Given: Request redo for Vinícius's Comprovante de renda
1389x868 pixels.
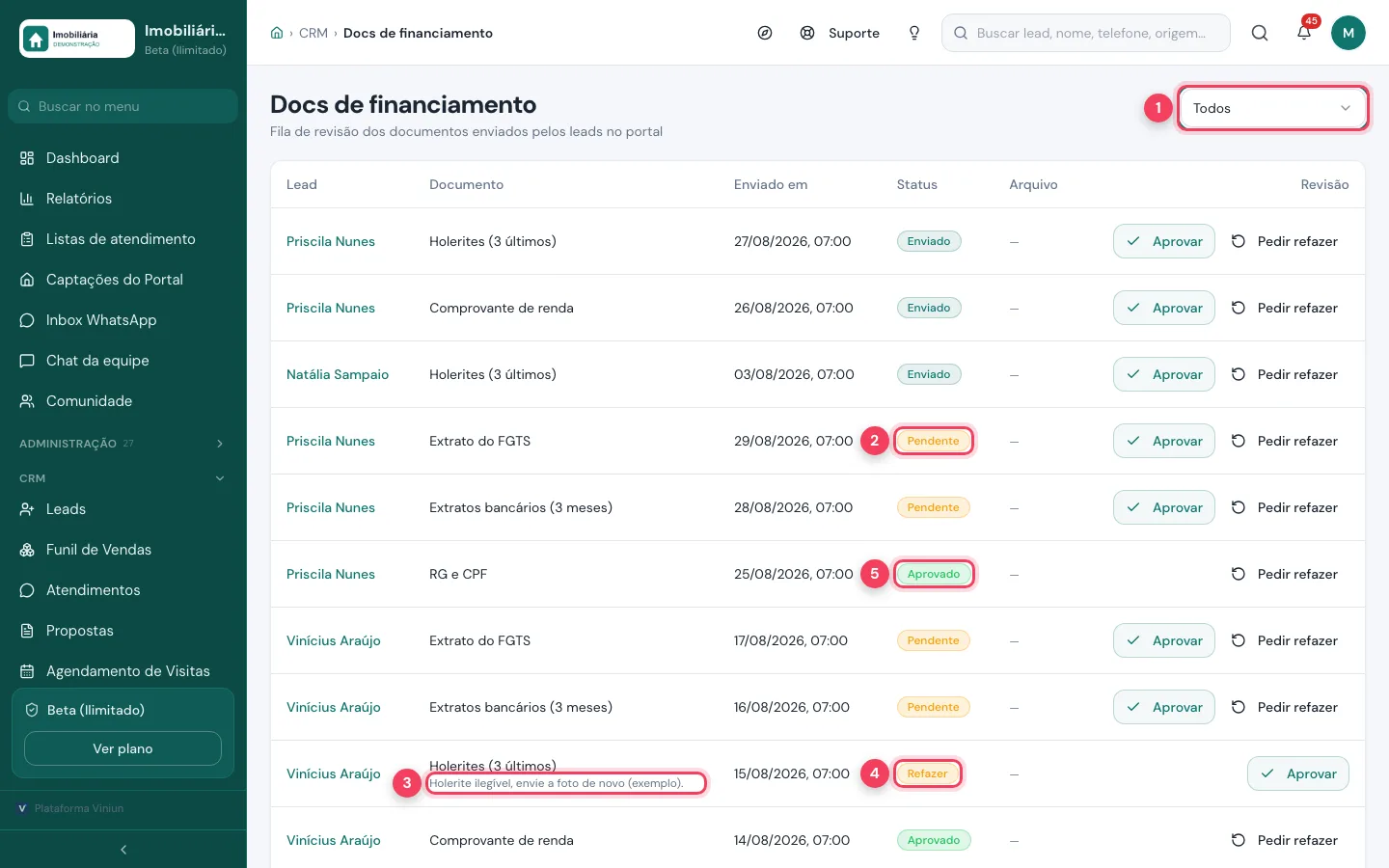Looking at the screenshot, I should pos(1285,840).
